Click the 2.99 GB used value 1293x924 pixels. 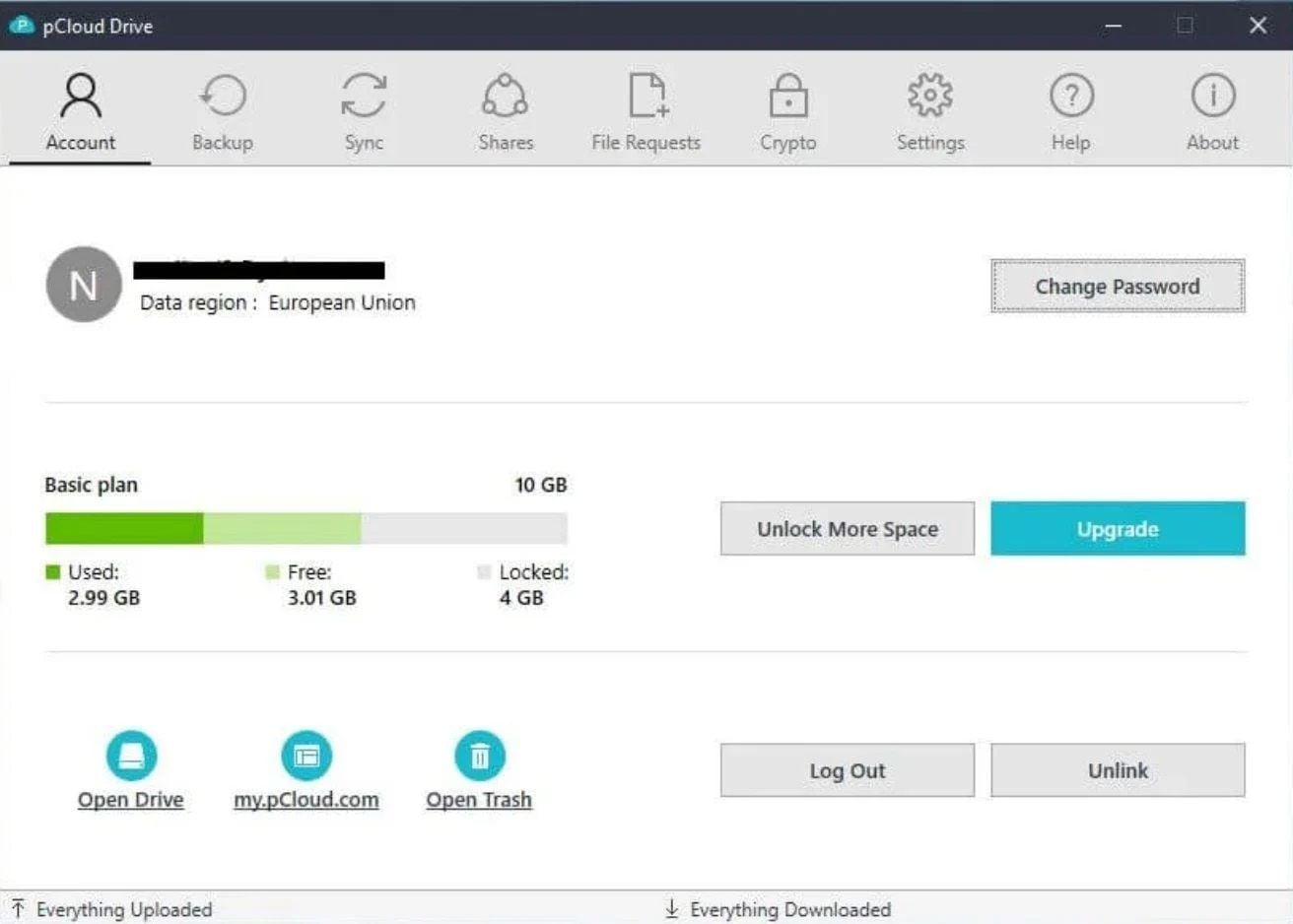[x=103, y=598]
